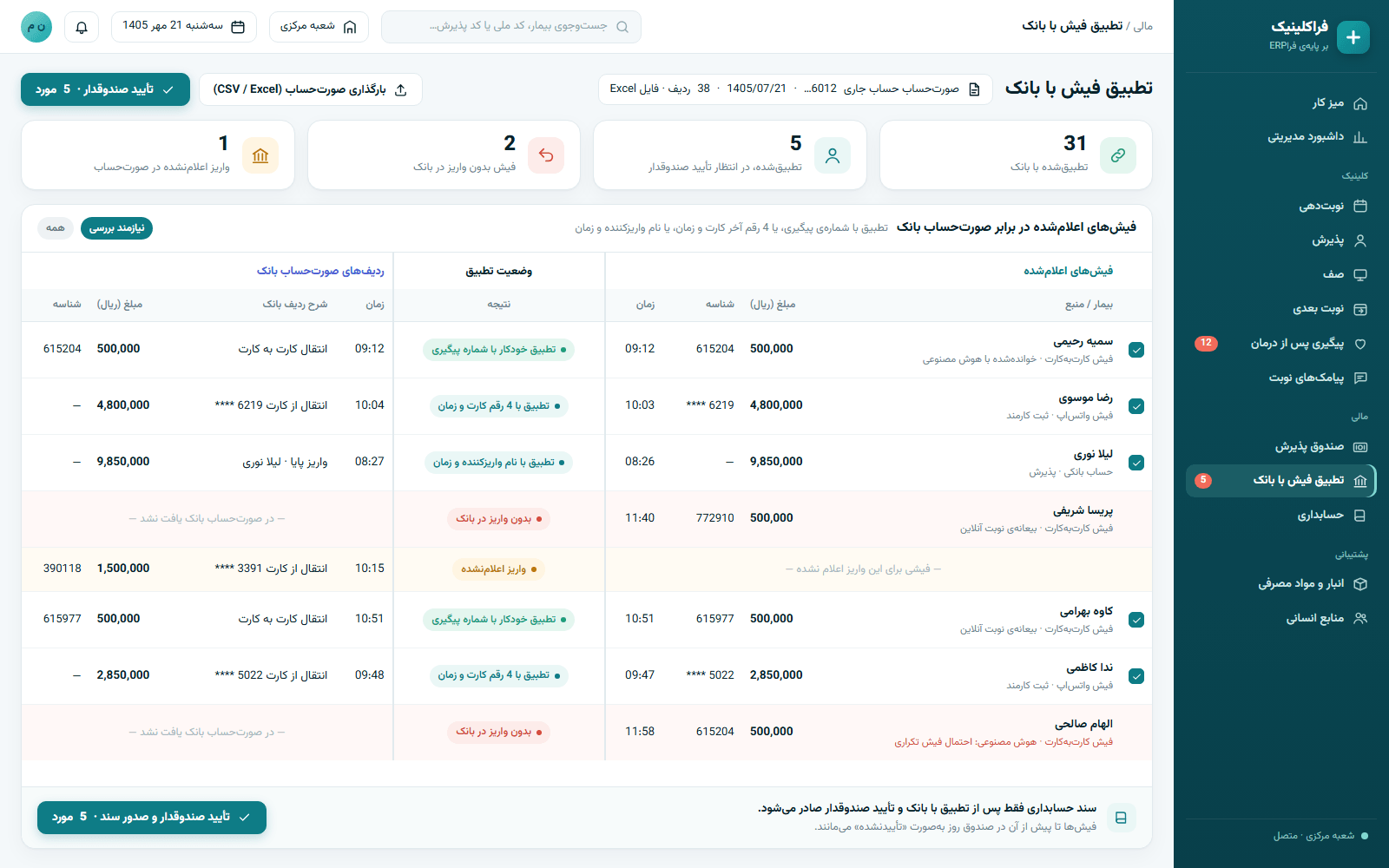The width and height of the screenshot is (1389, 868).
Task: Click the ledger icon beside حسابداری
Action: [1360, 516]
